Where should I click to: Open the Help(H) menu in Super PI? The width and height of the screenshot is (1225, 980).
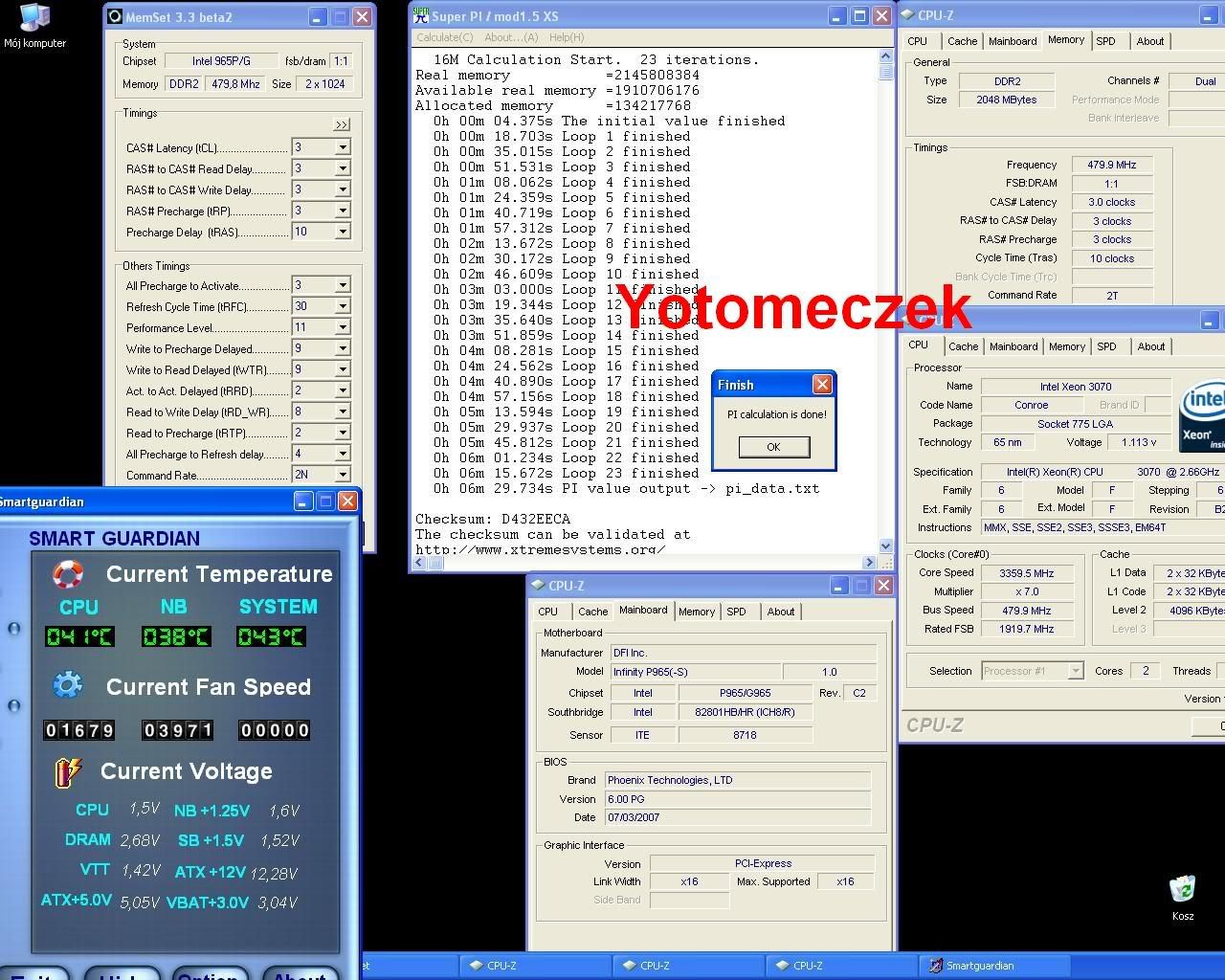pyautogui.click(x=567, y=37)
